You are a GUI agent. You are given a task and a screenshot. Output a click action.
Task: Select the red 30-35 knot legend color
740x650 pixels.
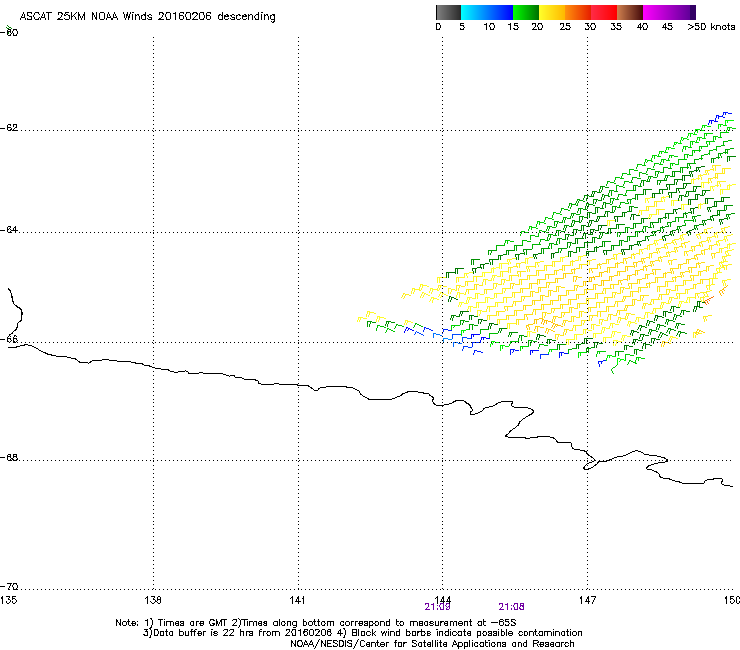(x=604, y=12)
